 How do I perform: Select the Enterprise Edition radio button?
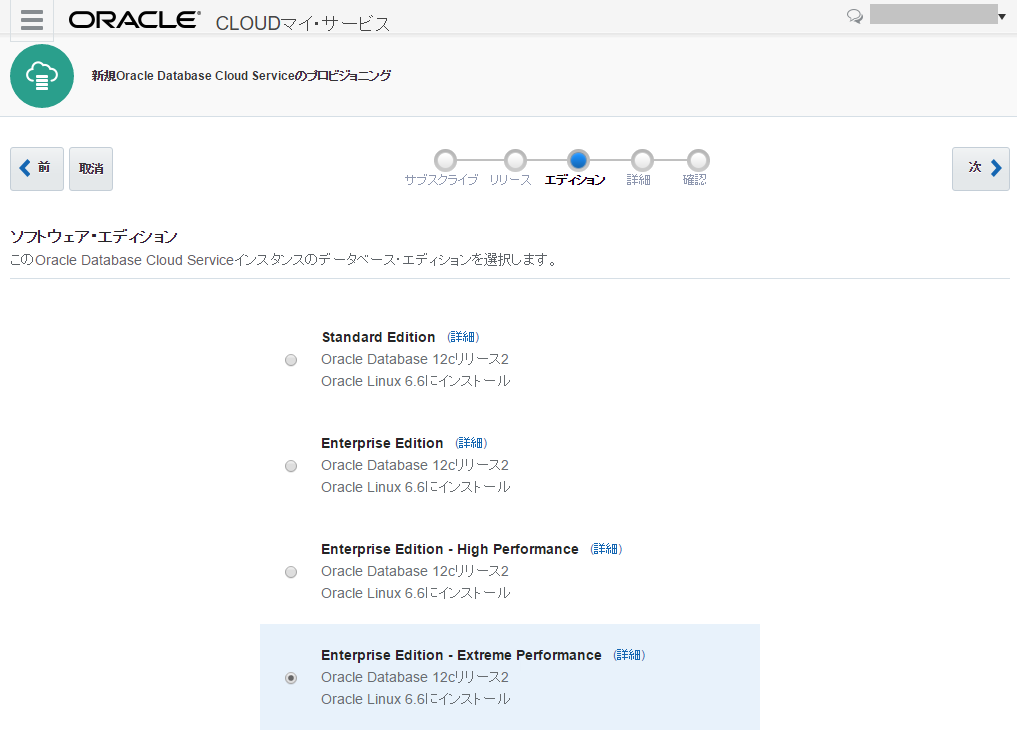tap(291, 466)
